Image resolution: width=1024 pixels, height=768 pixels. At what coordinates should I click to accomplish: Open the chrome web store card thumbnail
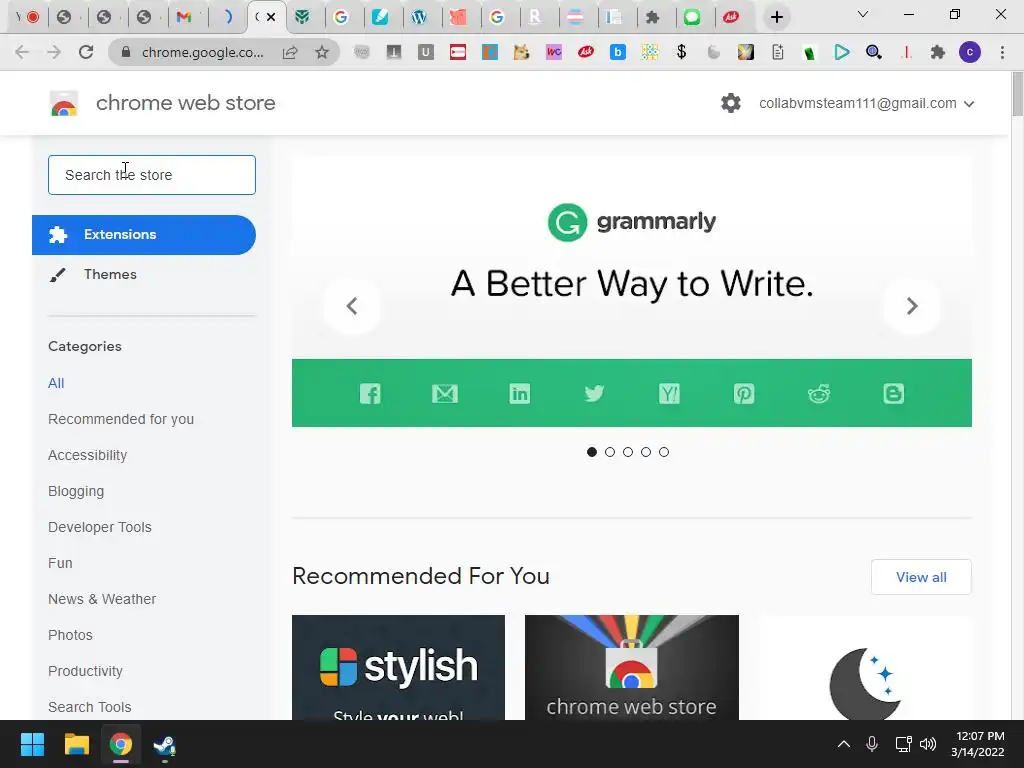(x=632, y=667)
